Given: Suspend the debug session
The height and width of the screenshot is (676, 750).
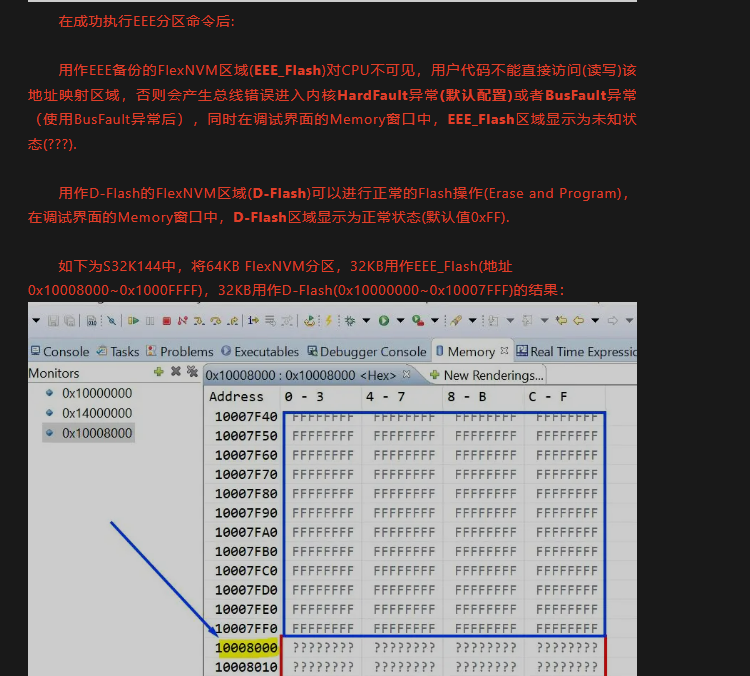Looking at the screenshot, I should point(150,321).
